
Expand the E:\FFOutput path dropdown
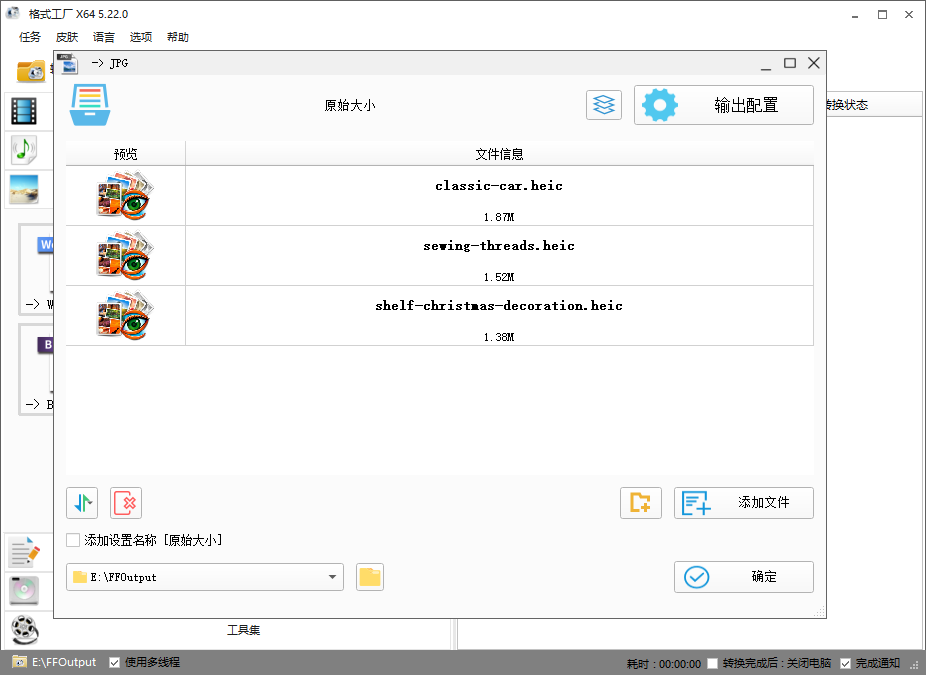tap(332, 577)
